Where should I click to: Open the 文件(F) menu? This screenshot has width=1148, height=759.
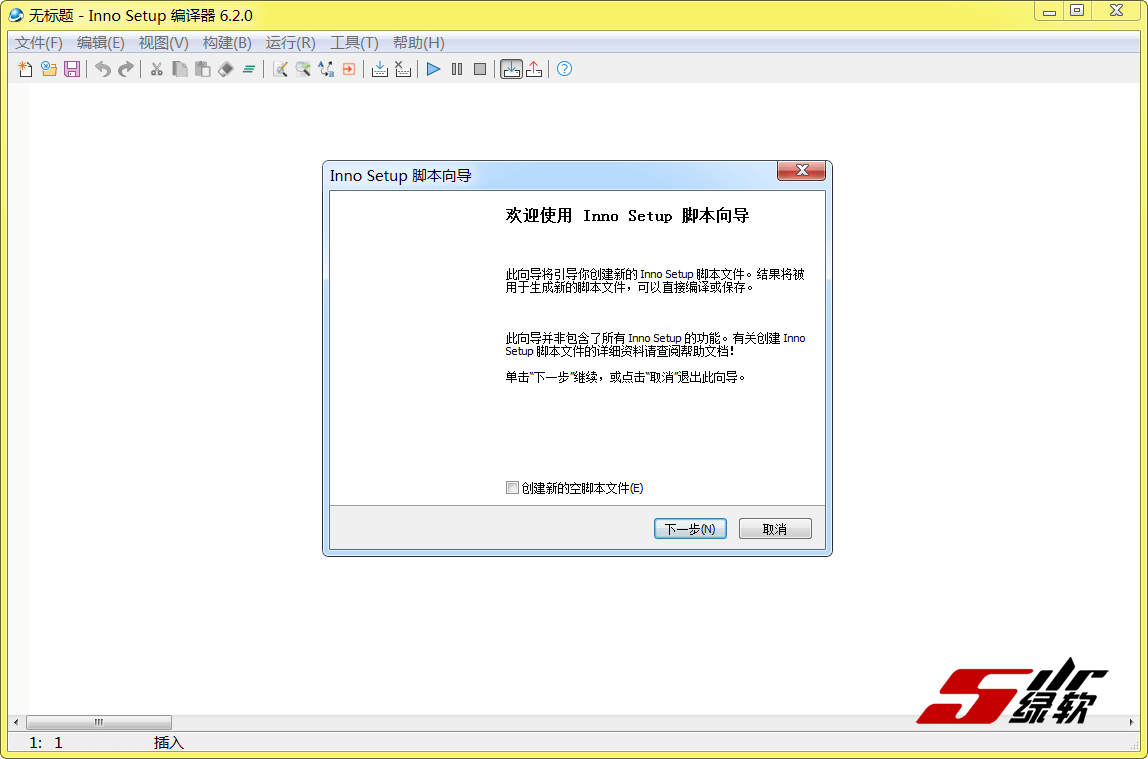[39, 43]
